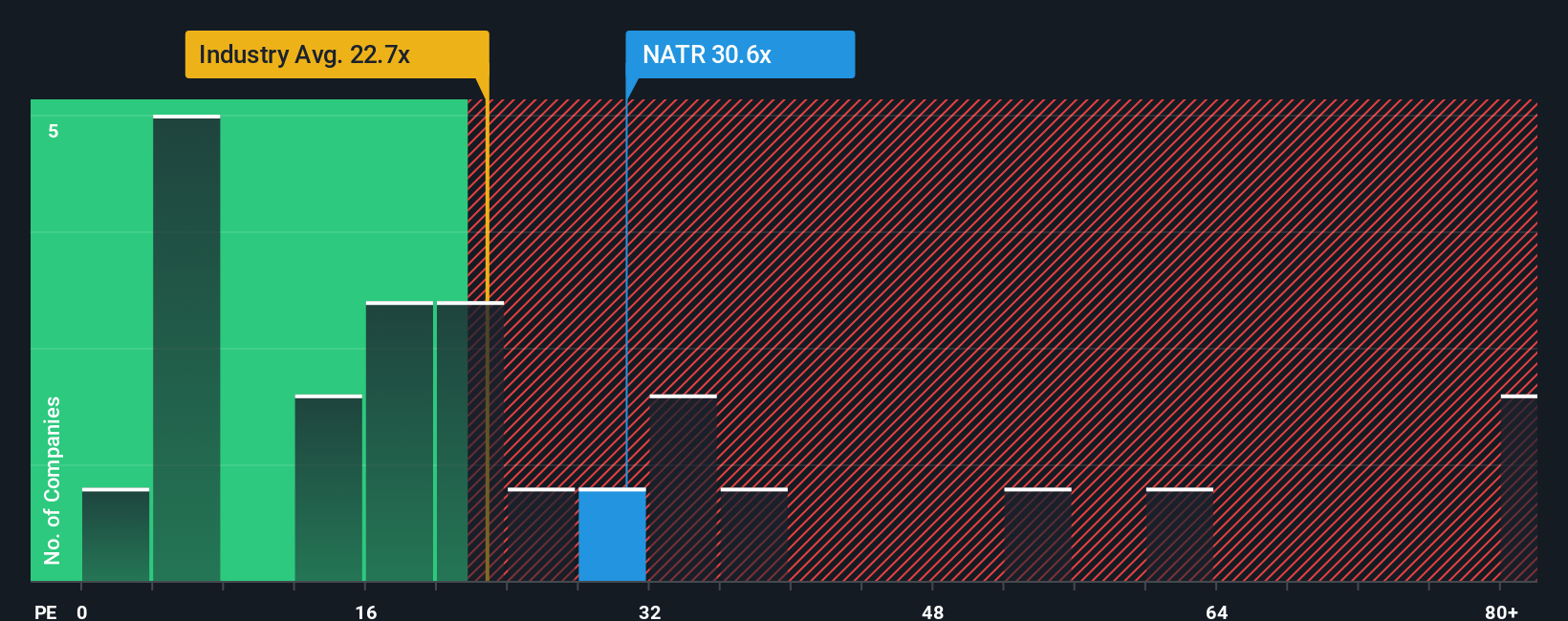1568x621 pixels.
Task: Click the x-axis value 0
Action: click(82, 611)
